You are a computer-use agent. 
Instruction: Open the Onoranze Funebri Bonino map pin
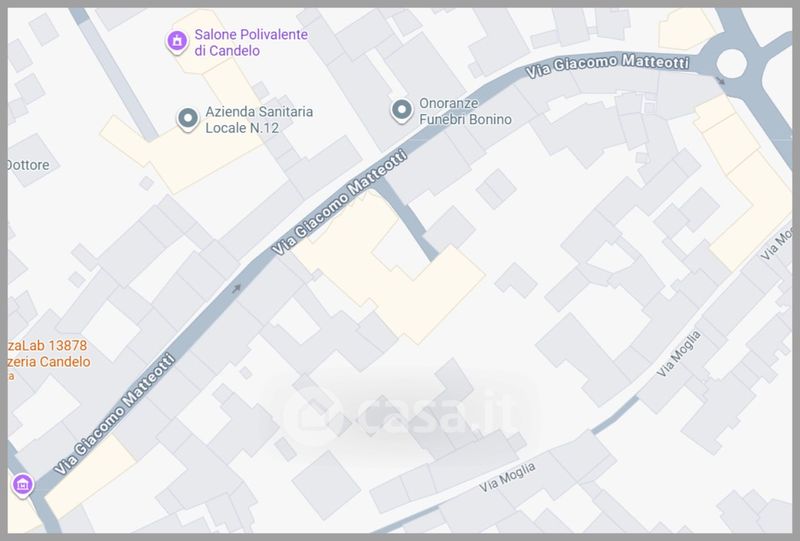coord(402,110)
